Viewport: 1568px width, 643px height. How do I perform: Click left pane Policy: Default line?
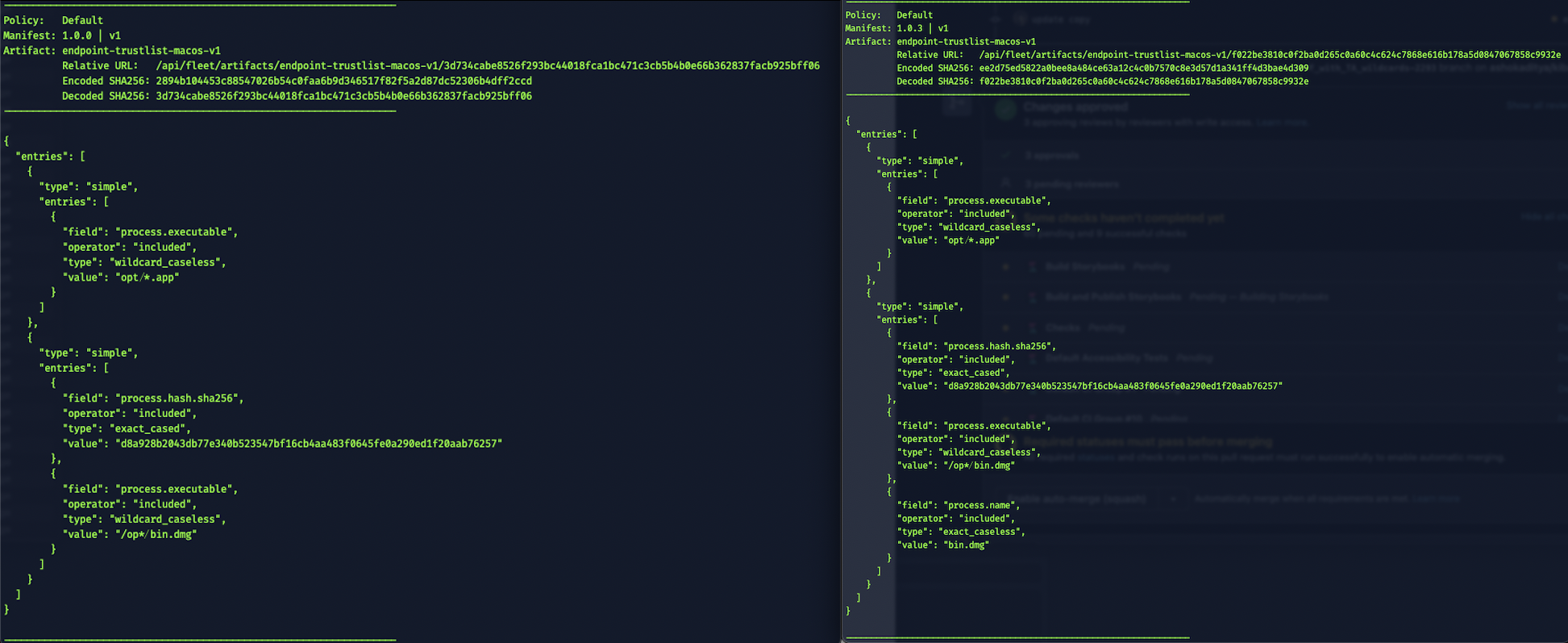pos(53,20)
